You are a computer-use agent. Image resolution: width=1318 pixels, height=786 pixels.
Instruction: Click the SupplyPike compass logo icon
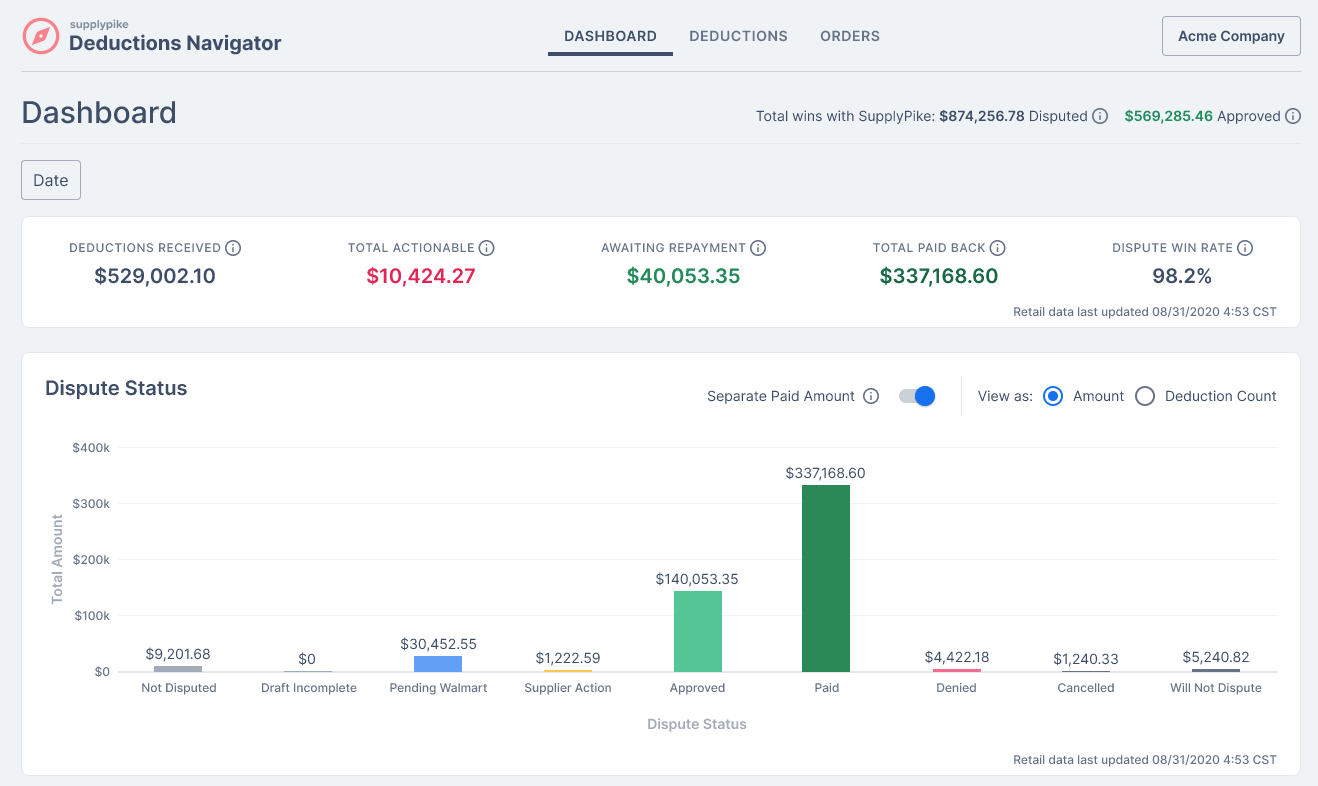pyautogui.click(x=41, y=36)
